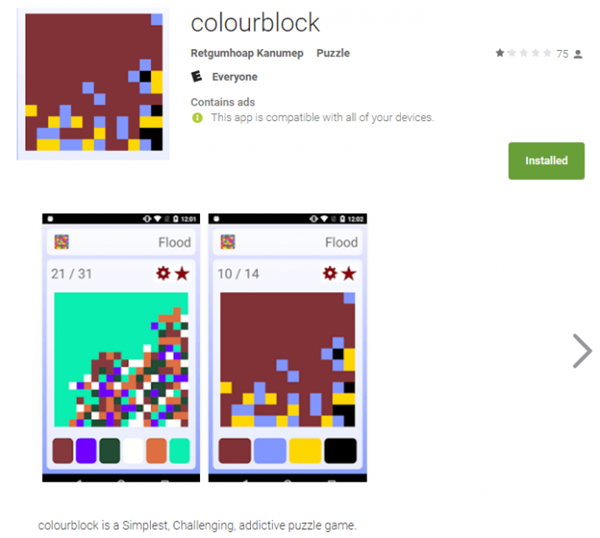The width and height of the screenshot is (600, 538).
Task: Click the Flood app logo in first screenshot
Action: click(62, 242)
